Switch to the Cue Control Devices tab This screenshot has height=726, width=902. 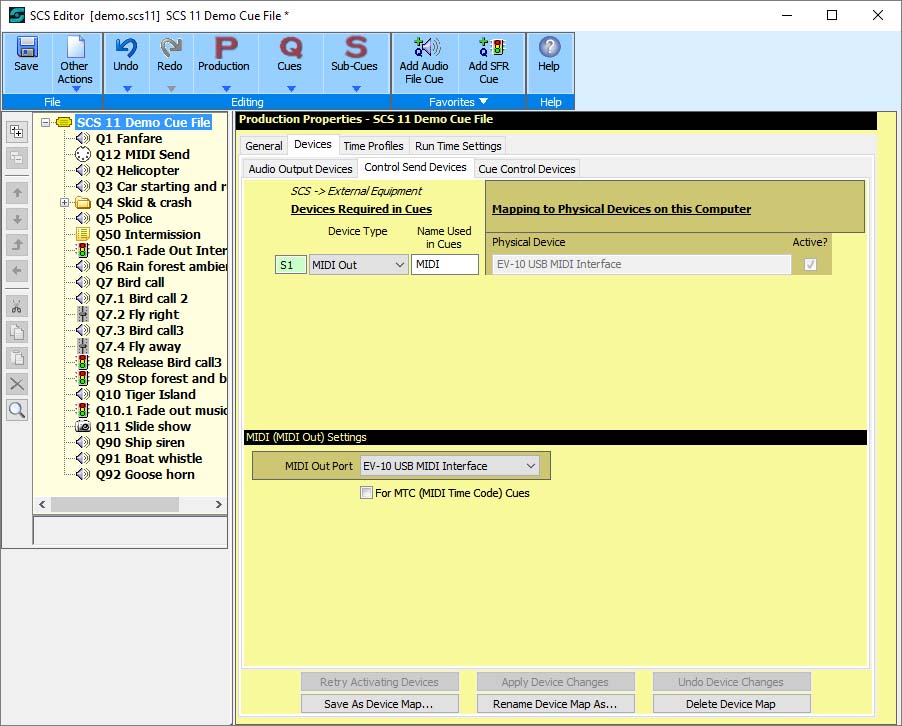(x=526, y=169)
